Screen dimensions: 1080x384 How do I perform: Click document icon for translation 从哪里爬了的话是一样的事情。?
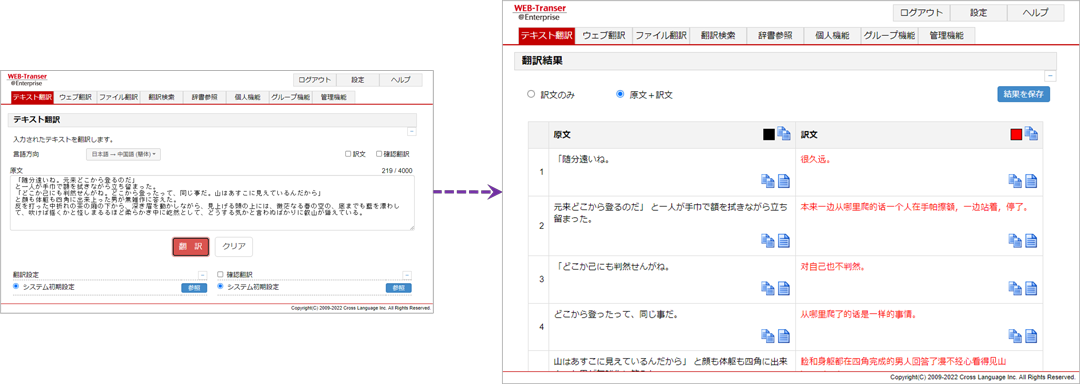pyautogui.click(x=1031, y=335)
